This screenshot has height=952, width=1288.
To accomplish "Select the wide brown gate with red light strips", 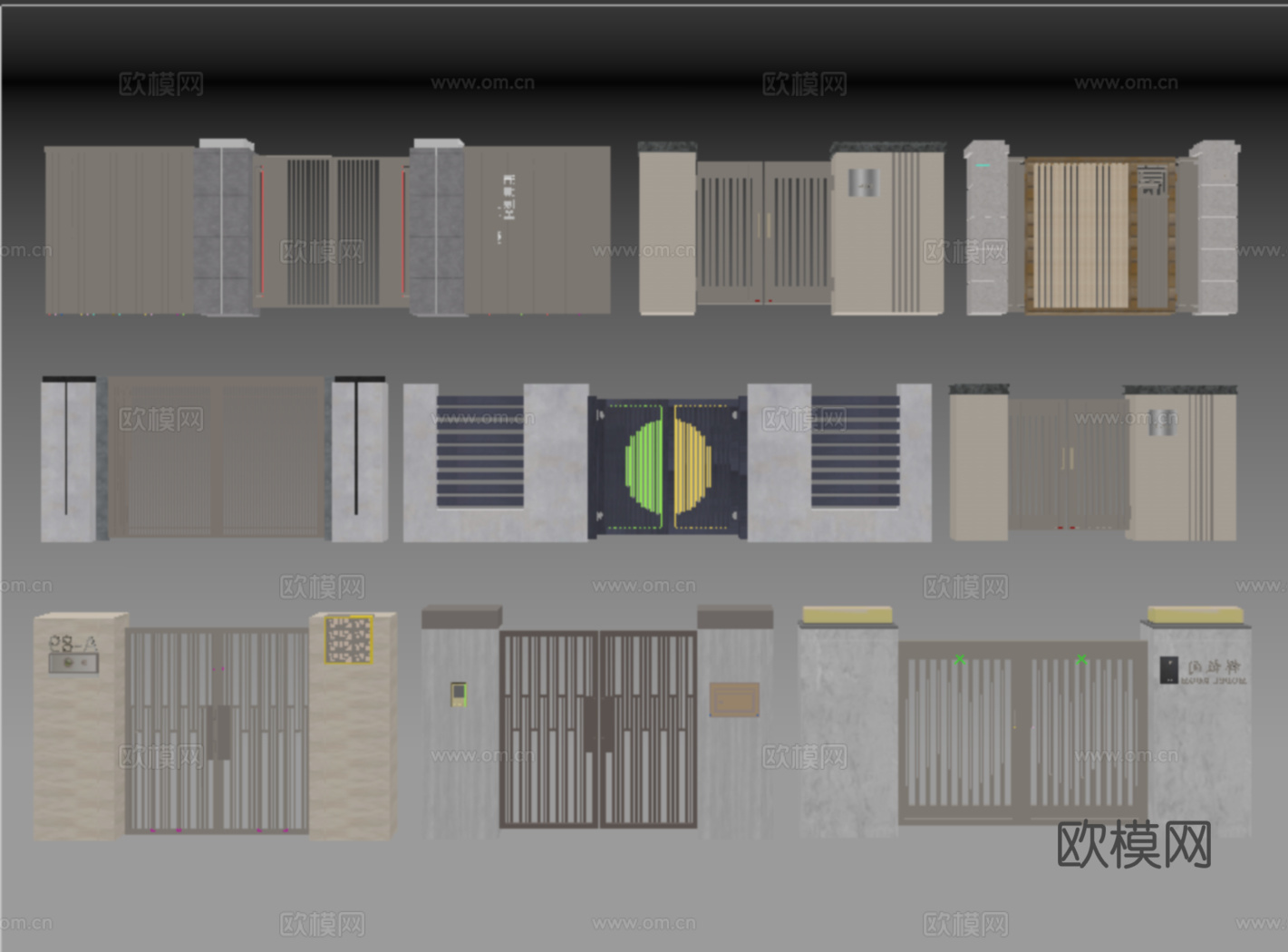I will 327,228.
